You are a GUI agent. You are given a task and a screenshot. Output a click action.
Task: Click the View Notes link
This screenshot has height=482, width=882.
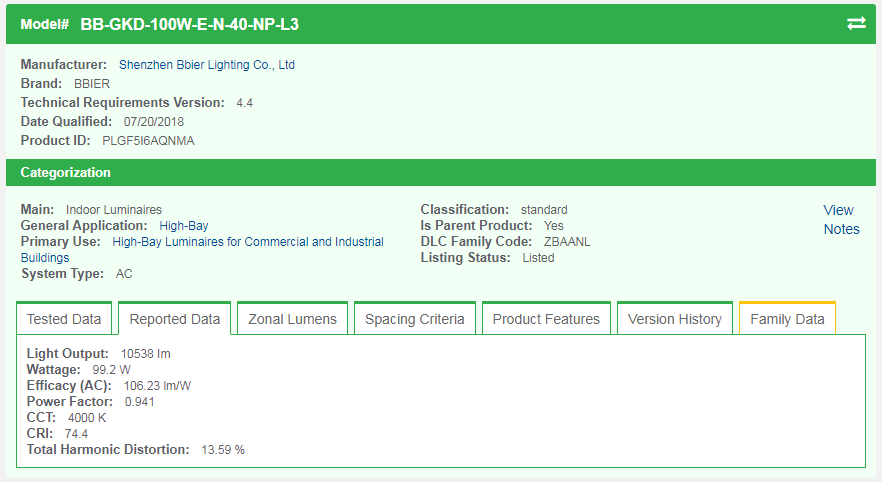tap(842, 219)
